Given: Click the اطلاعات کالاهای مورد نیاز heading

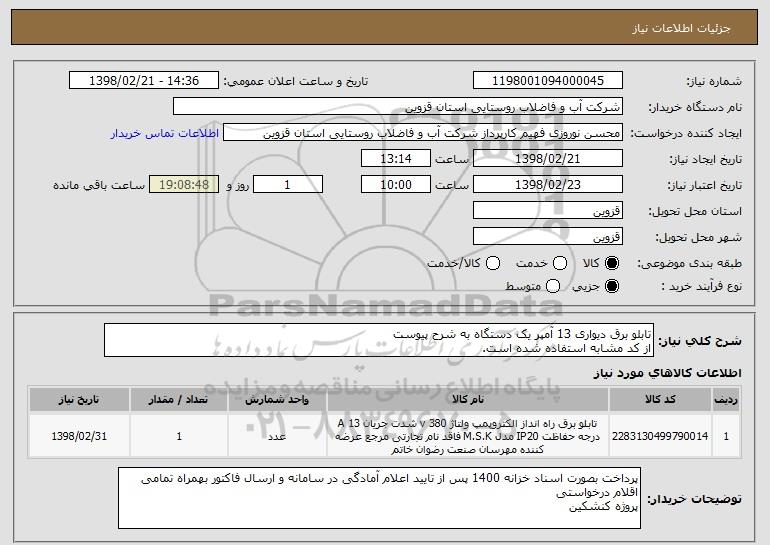Looking at the screenshot, I should tap(667, 373).
